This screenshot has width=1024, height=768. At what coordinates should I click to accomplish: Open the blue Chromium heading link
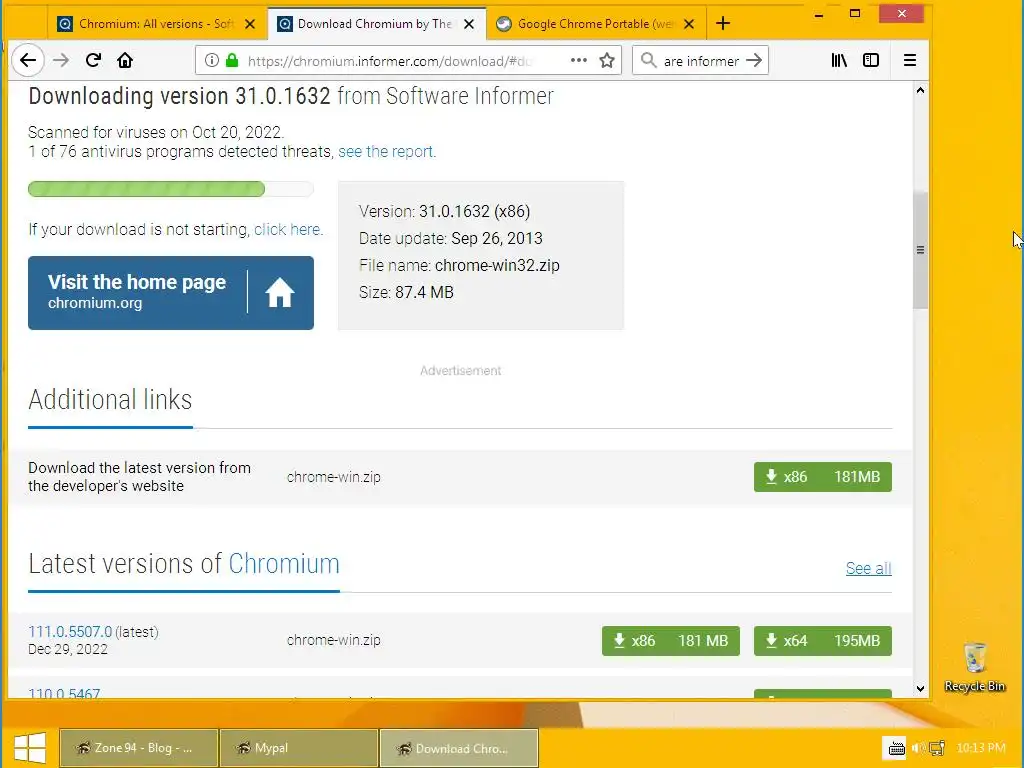283,564
